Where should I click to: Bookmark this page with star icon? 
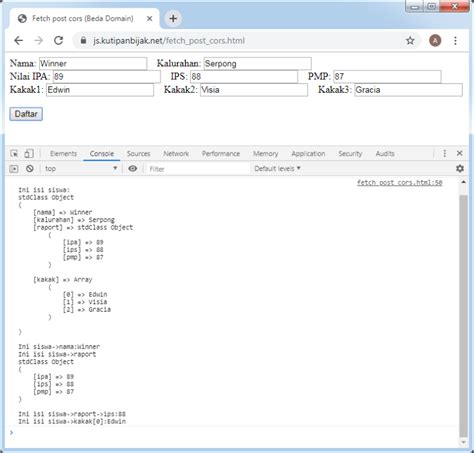click(x=410, y=41)
